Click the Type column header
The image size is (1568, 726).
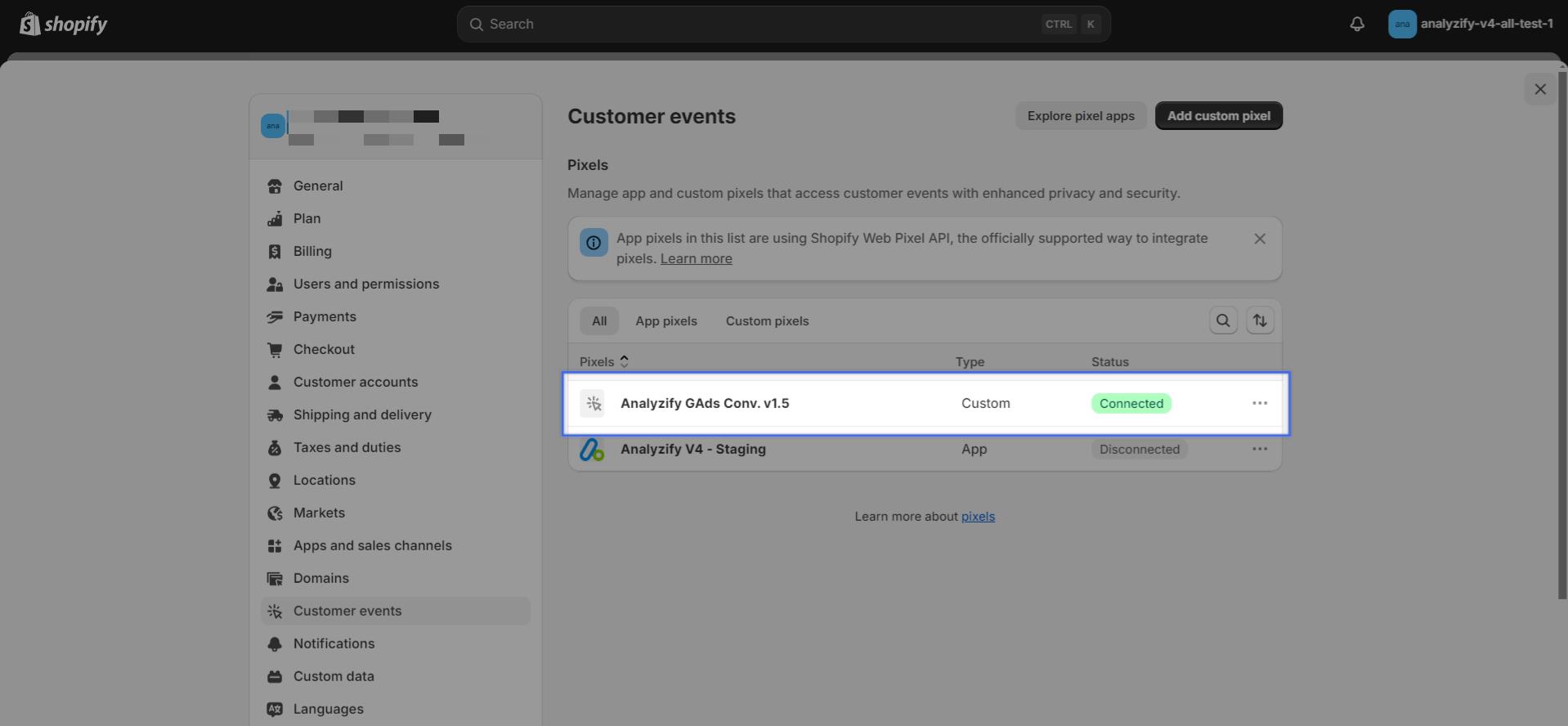tap(970, 361)
